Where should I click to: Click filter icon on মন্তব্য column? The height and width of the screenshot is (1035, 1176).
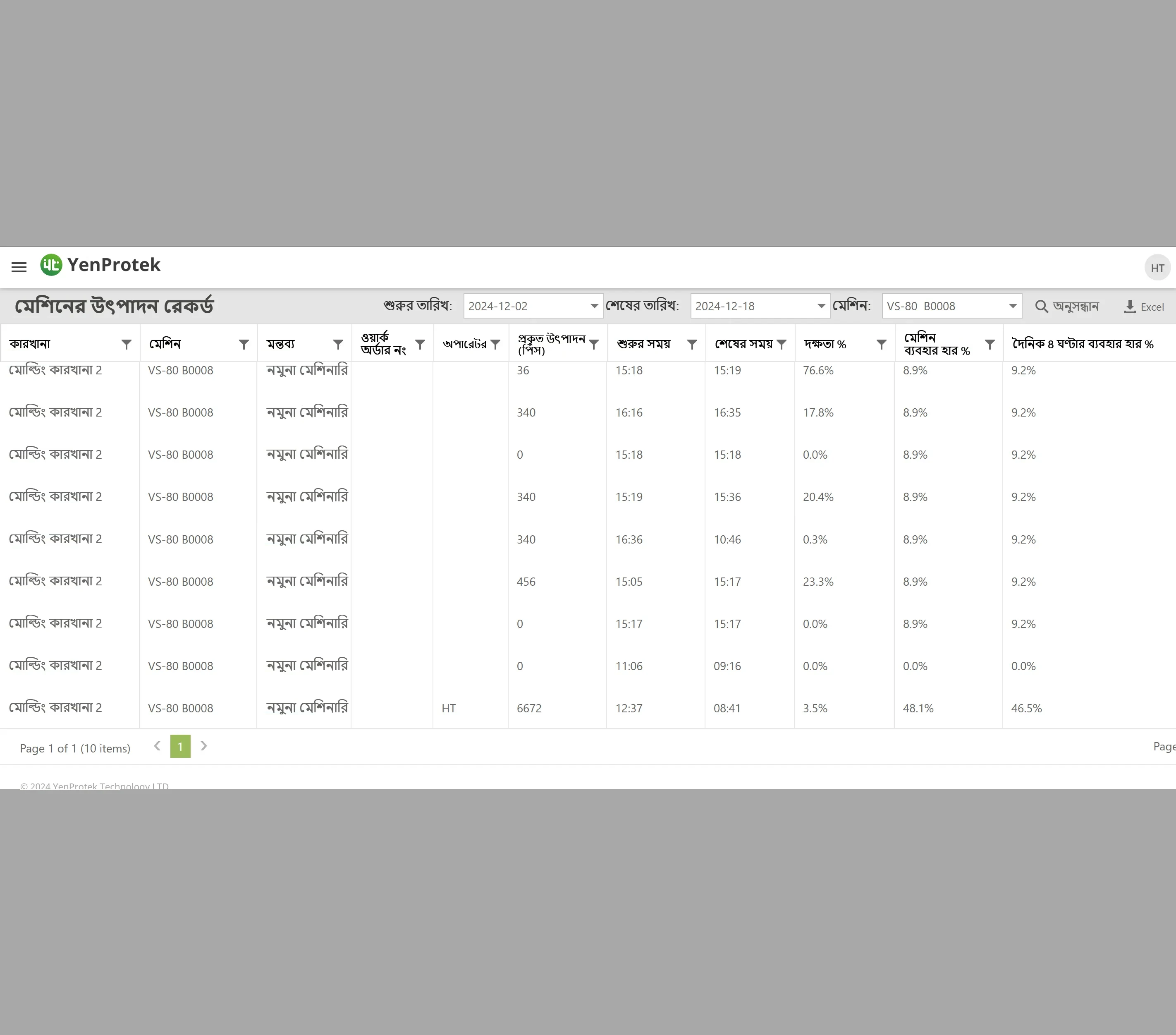pos(338,344)
